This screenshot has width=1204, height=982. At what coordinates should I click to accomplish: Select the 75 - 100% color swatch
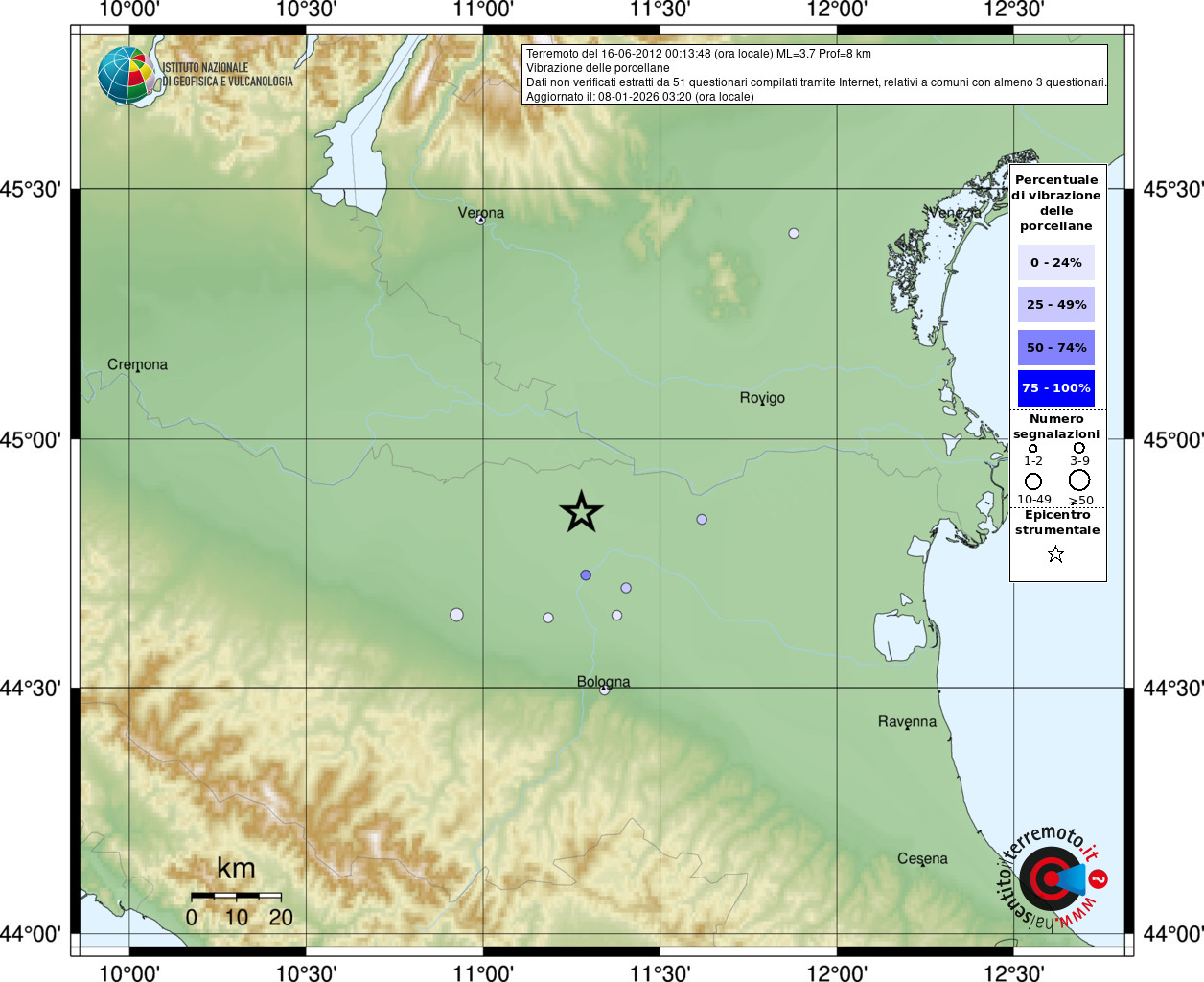1056,388
